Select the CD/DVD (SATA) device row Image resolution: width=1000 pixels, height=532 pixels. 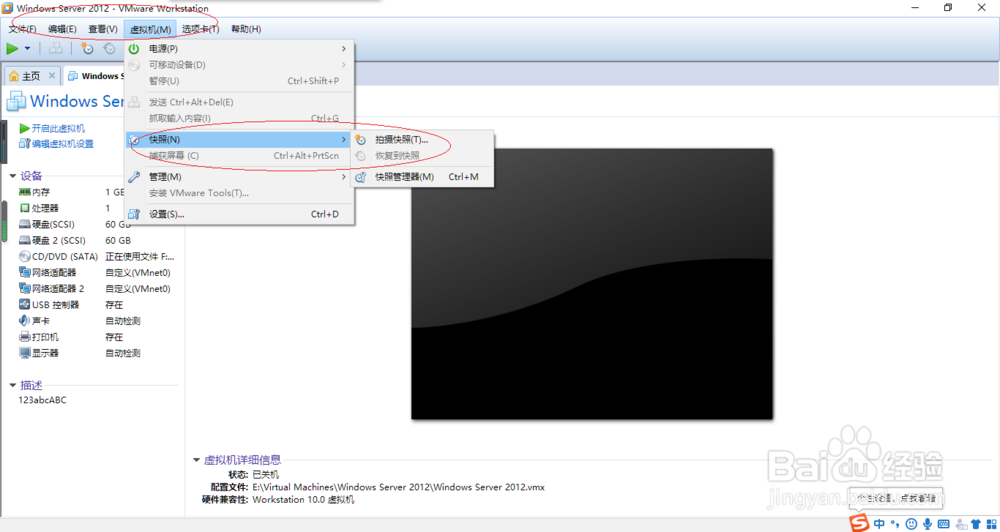(x=96, y=256)
